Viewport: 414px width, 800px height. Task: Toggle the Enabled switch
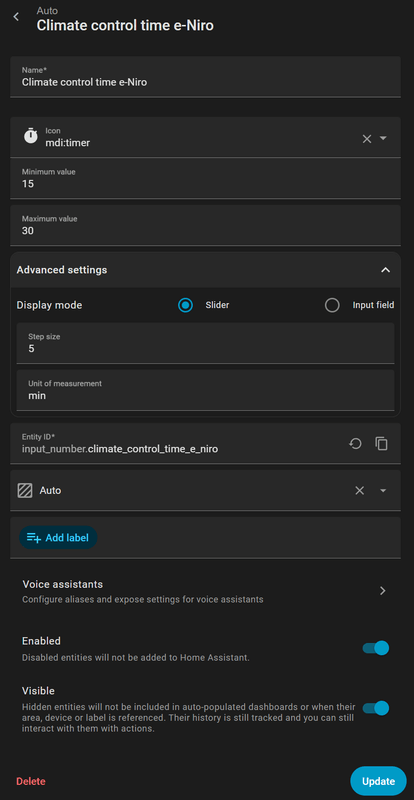tap(376, 648)
